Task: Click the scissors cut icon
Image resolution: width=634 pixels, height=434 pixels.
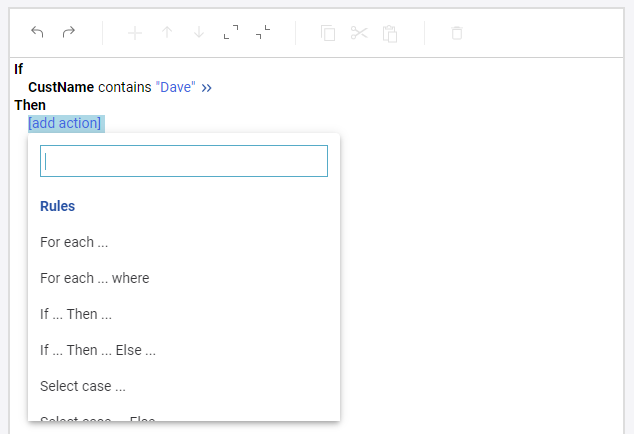Action: (x=359, y=33)
